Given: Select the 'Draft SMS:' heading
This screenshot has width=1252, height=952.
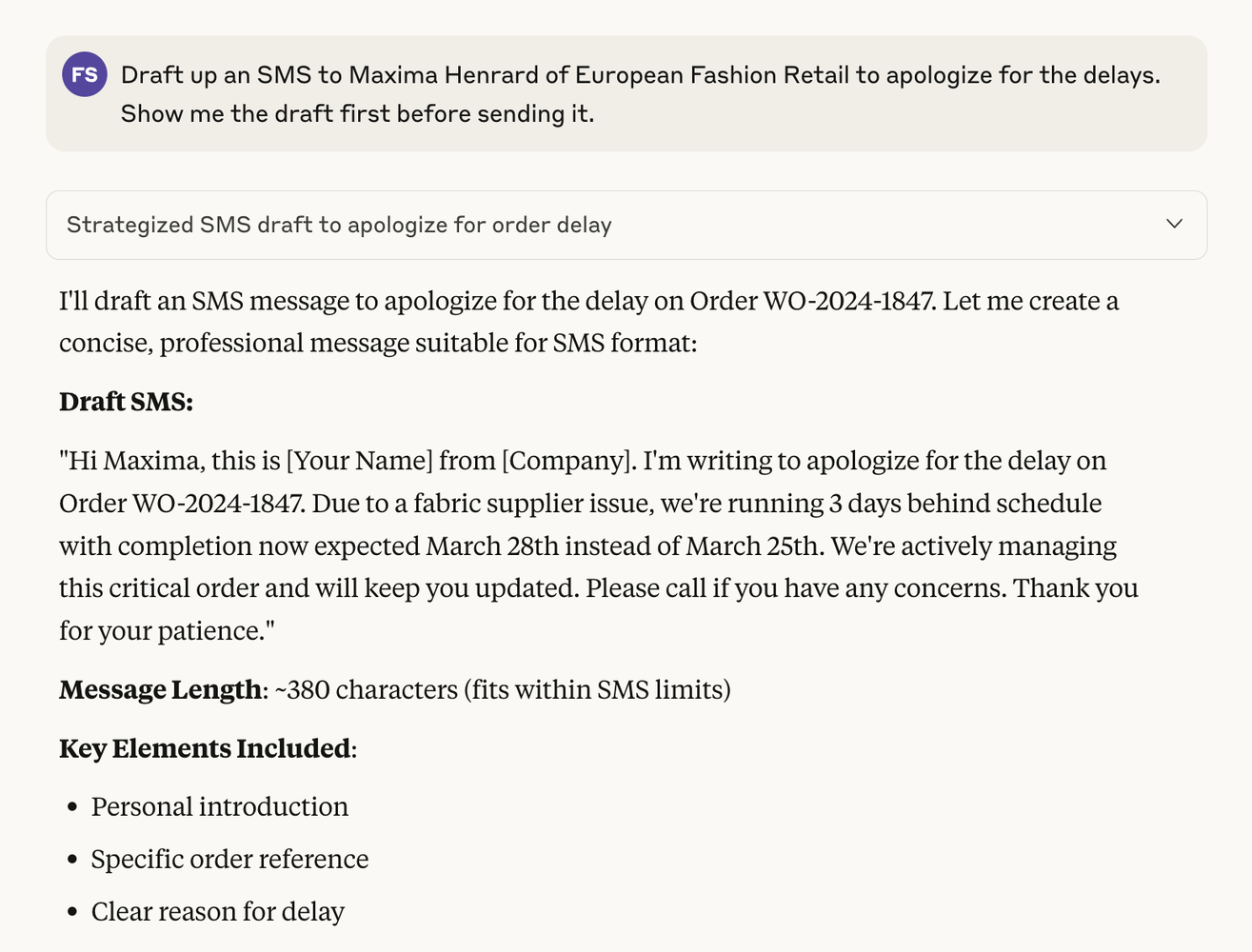Looking at the screenshot, I should 128,402.
